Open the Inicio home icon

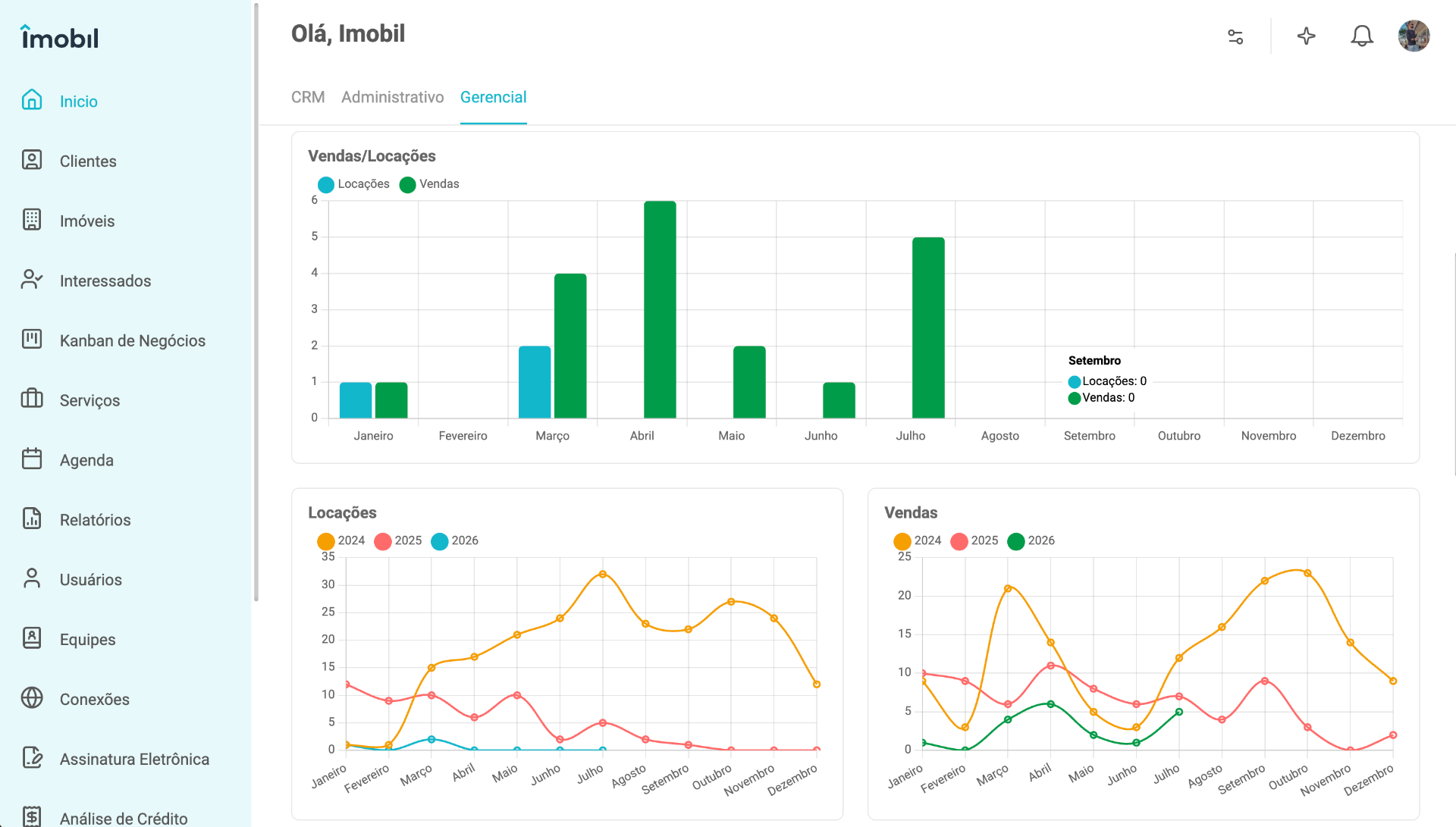click(32, 100)
